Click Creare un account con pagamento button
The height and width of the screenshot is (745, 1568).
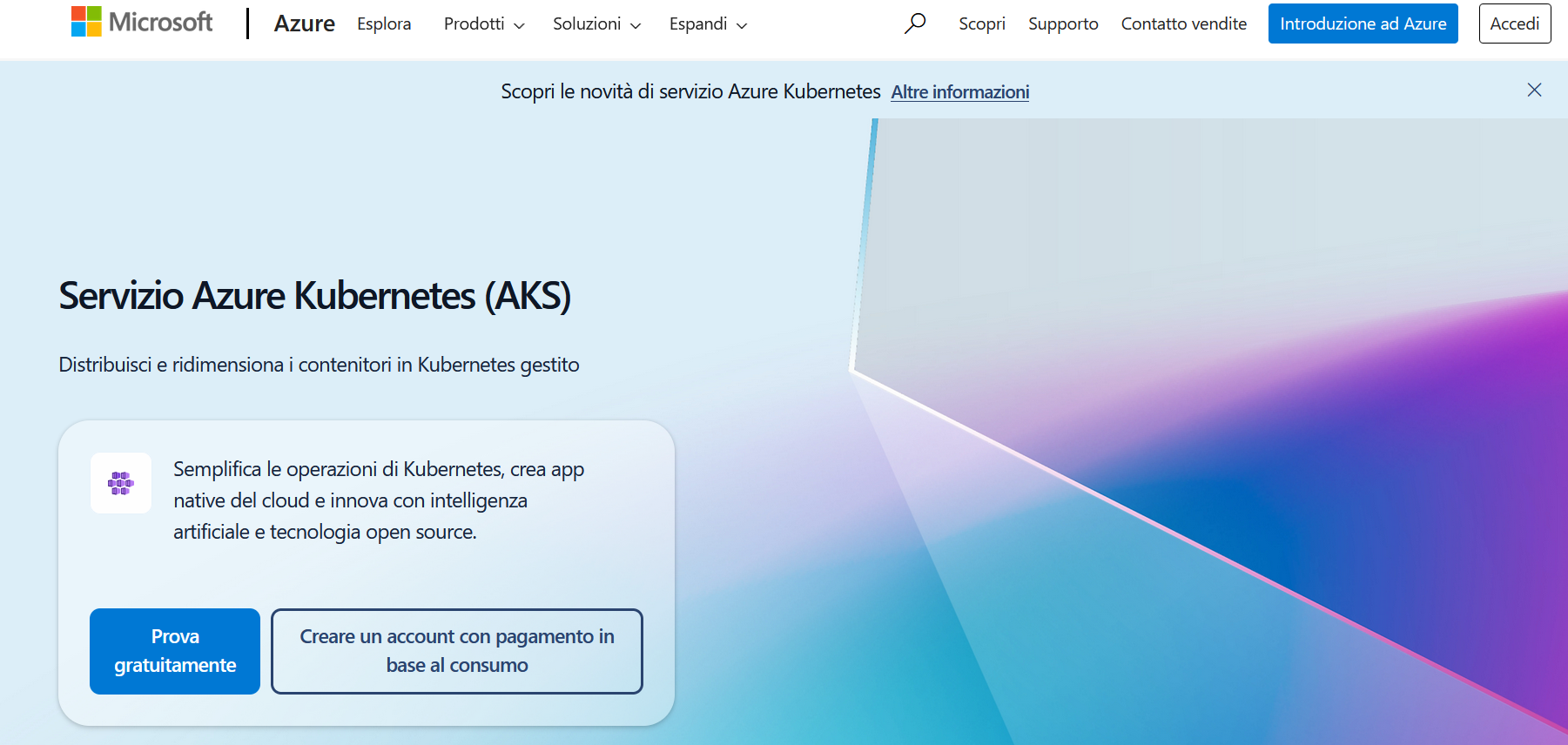tap(457, 651)
